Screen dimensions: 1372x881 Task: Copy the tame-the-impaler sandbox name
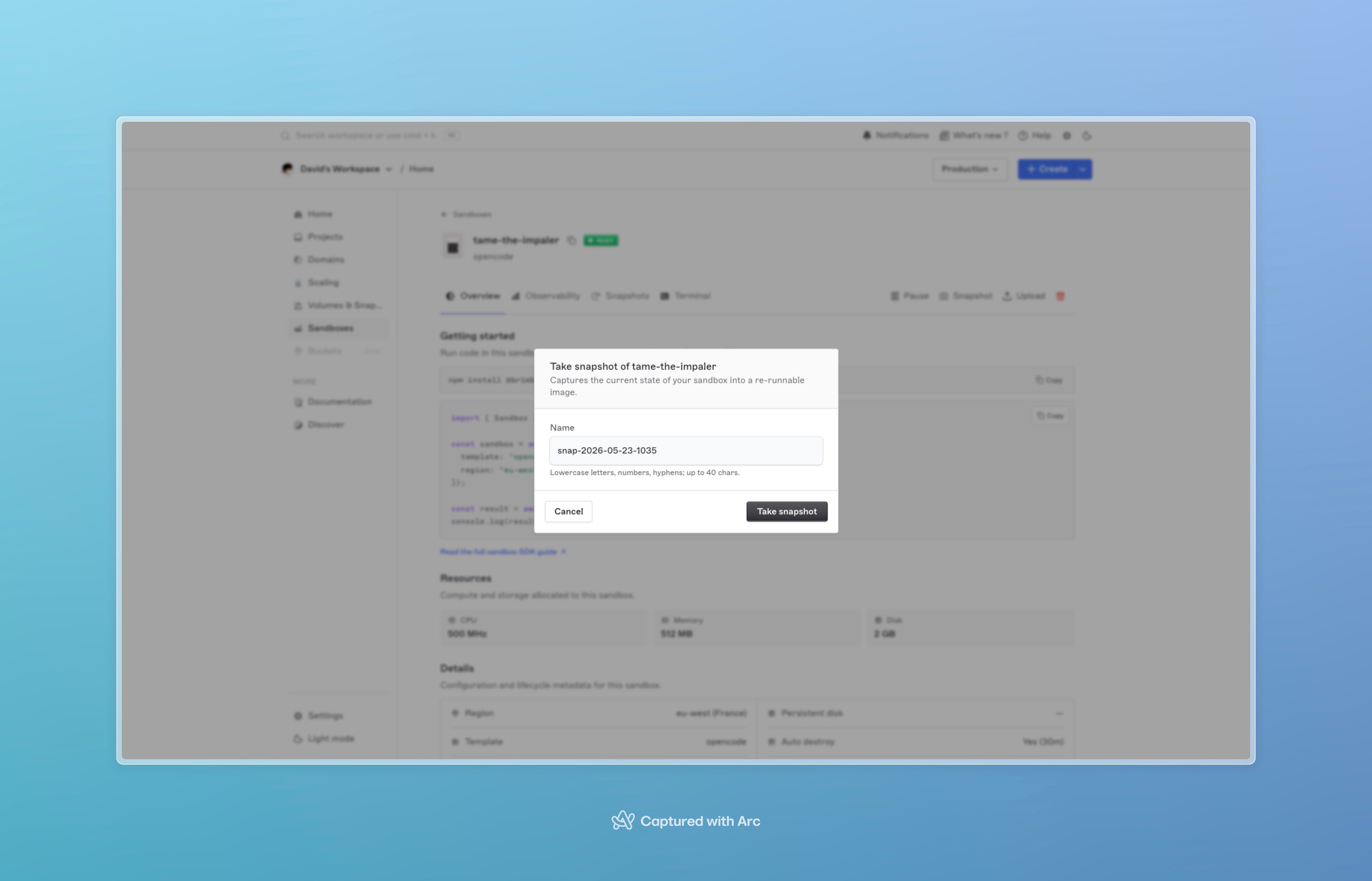(x=571, y=240)
